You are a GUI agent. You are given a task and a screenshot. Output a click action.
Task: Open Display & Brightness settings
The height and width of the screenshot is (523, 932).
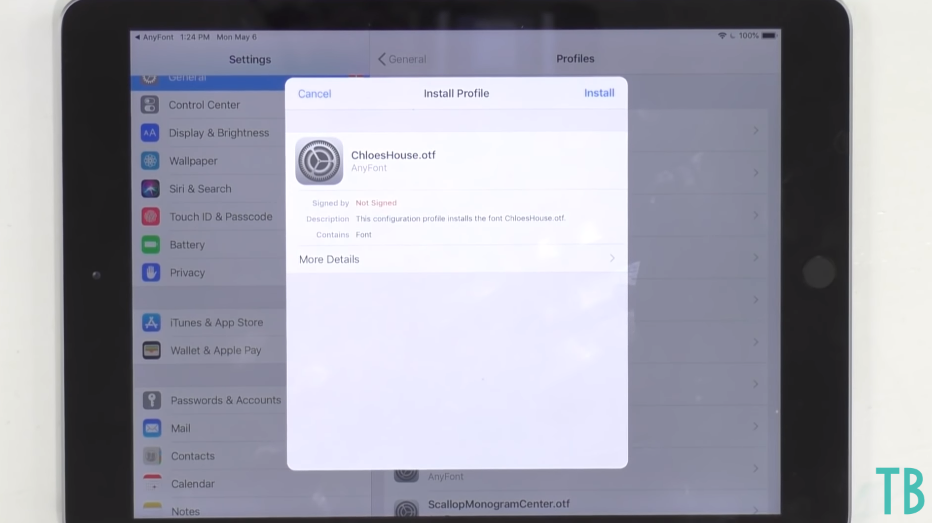coord(210,133)
